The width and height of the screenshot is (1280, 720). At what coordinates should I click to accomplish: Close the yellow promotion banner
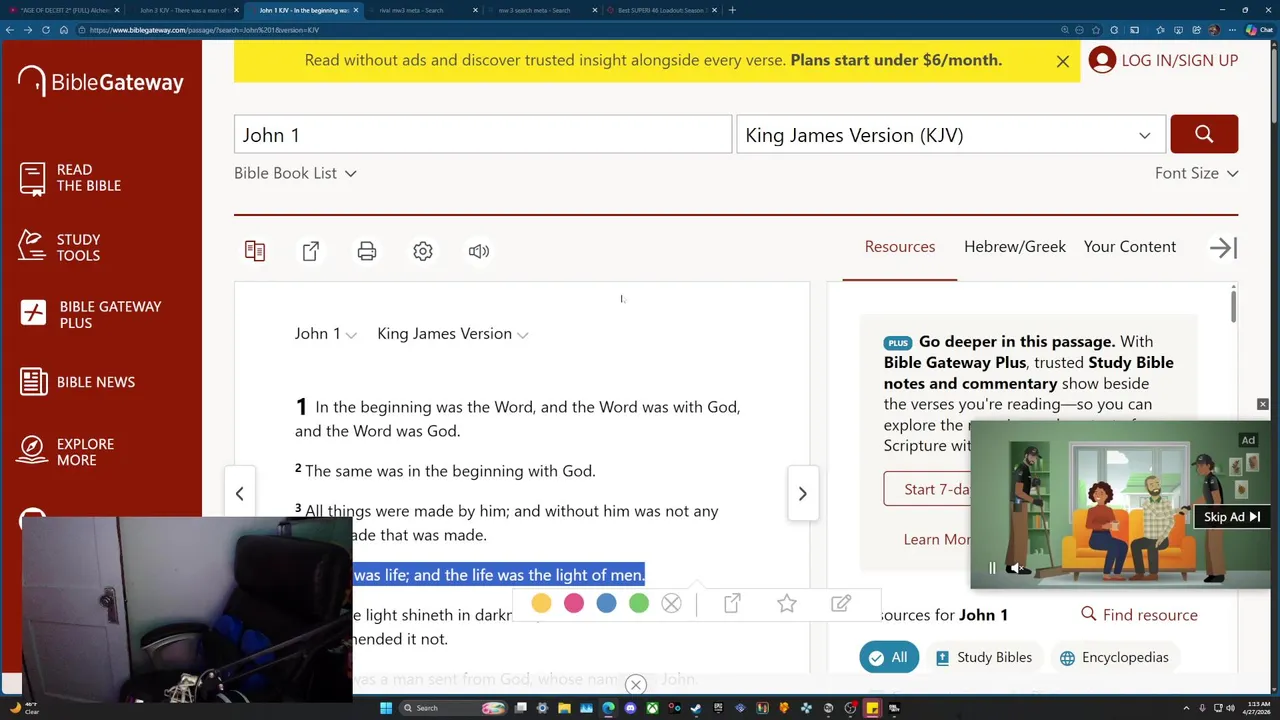(1063, 61)
